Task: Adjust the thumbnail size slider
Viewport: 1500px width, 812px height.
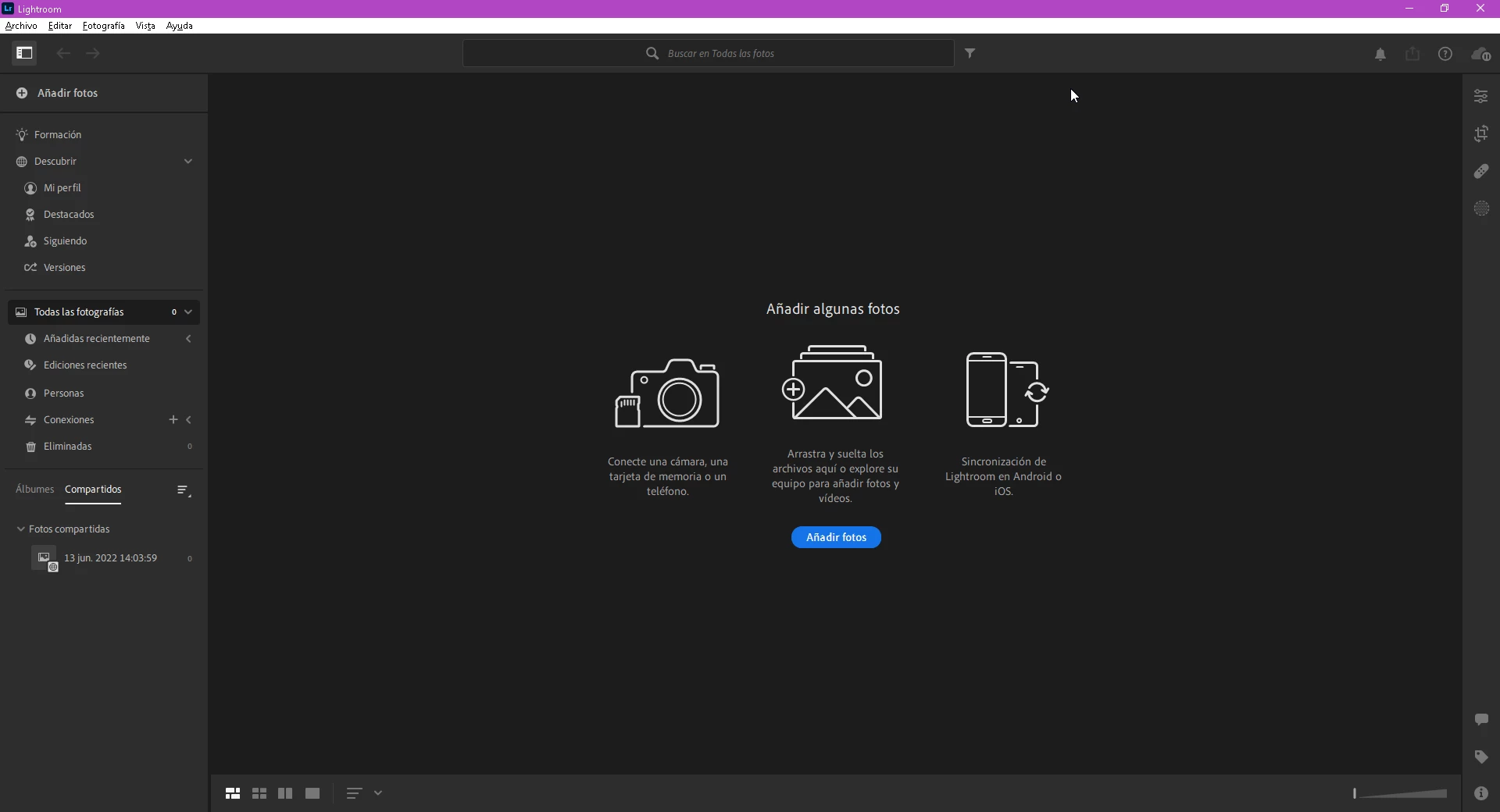Action: coord(1400,793)
